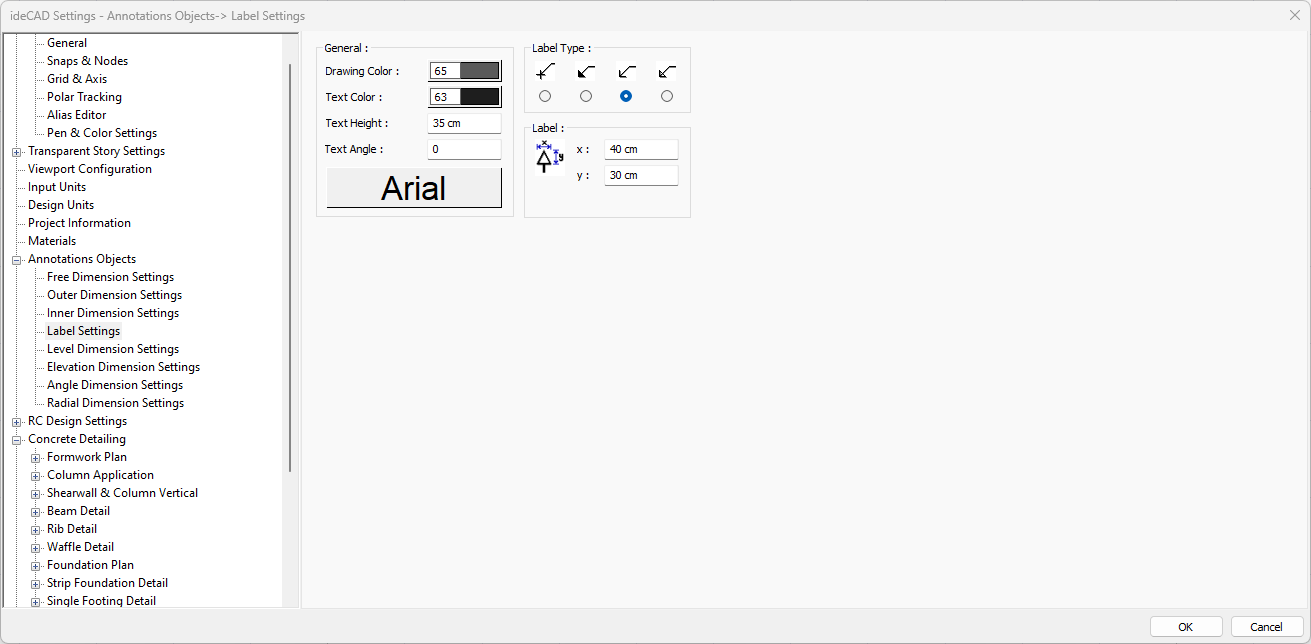Viewport: 1311px width, 644px height.
Task: Select Strip Foundation Detail tree item
Action: tap(108, 583)
